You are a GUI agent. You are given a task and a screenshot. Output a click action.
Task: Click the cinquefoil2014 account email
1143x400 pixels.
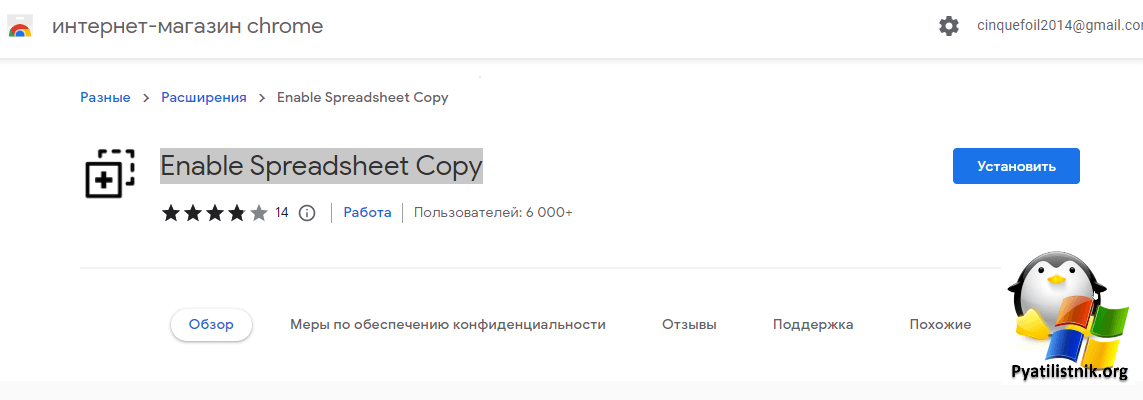pyautogui.click(x=1058, y=27)
